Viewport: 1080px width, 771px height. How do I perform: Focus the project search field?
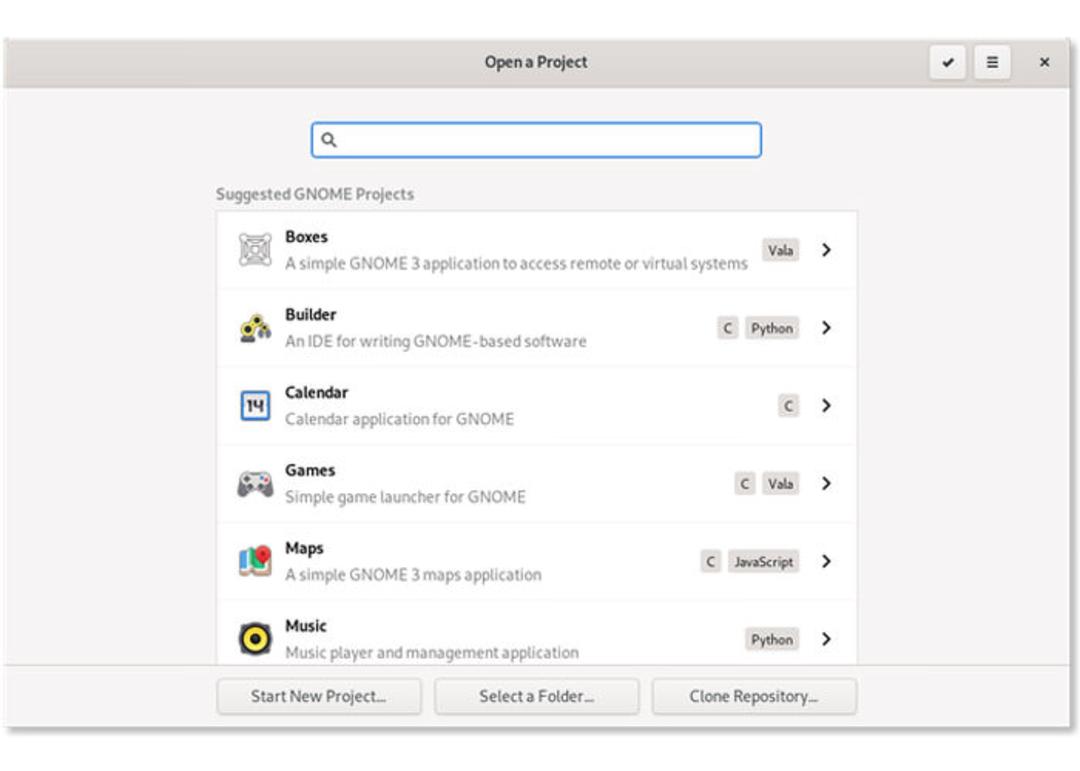click(x=537, y=141)
